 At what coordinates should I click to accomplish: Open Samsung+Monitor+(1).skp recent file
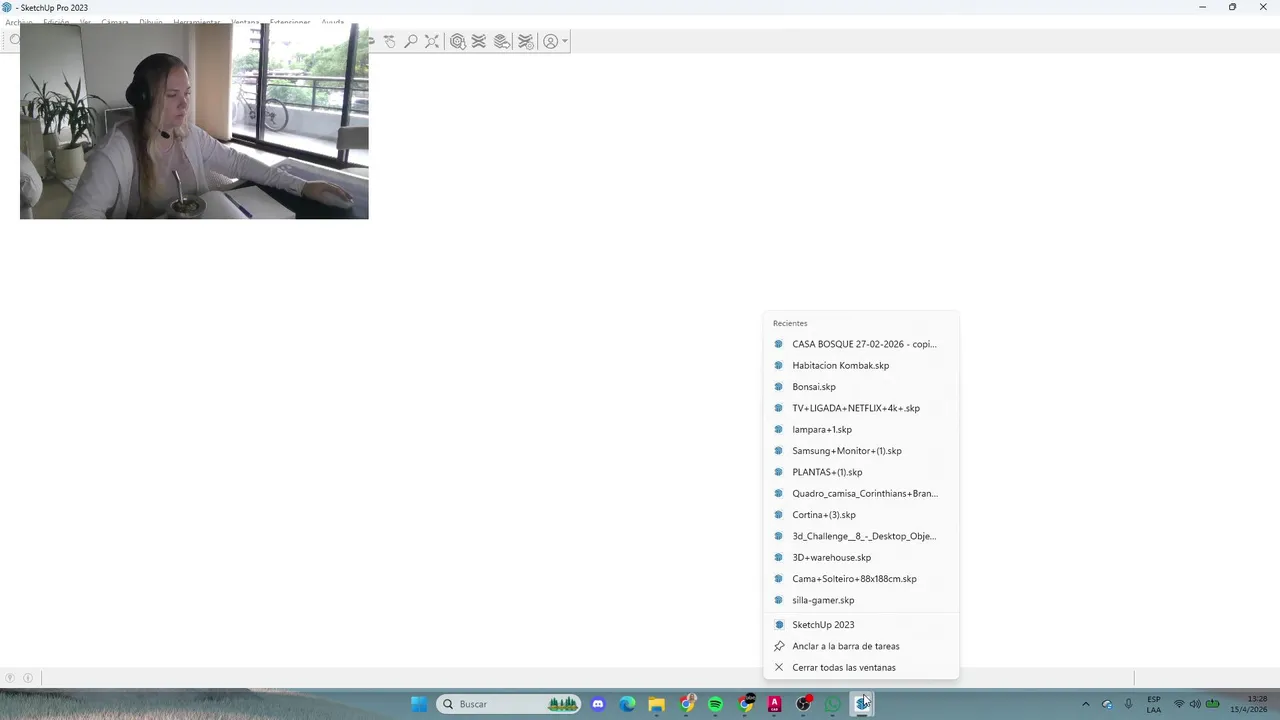coord(860,451)
